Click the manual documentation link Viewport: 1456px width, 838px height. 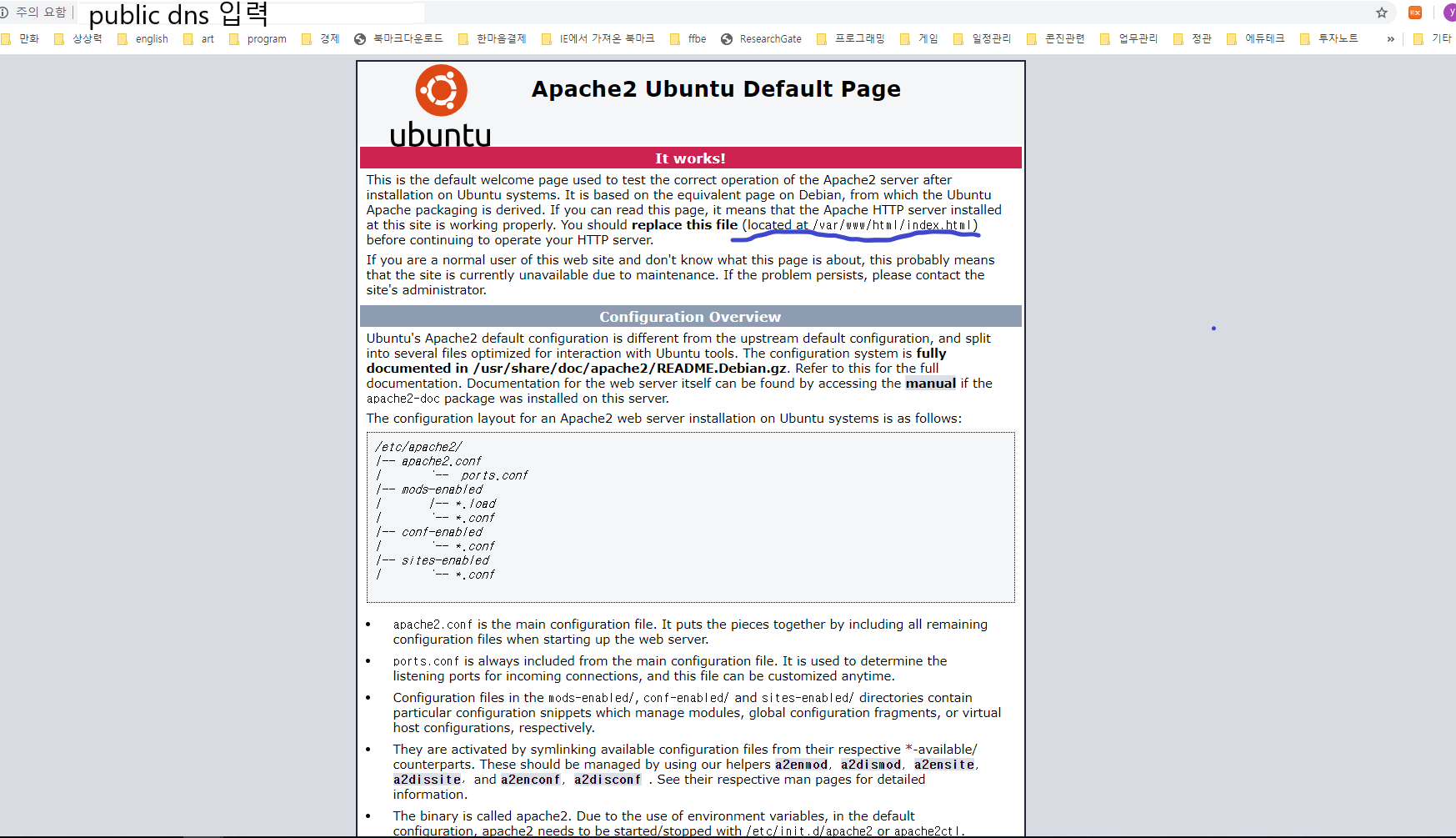click(931, 384)
